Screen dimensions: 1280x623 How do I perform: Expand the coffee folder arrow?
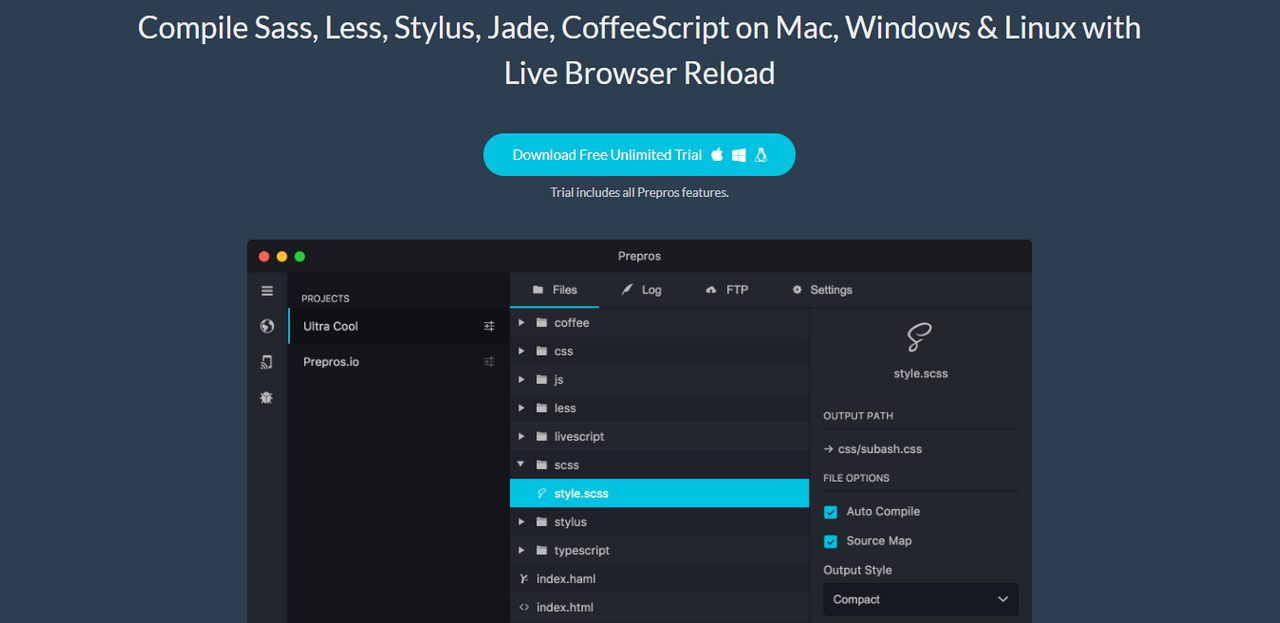(521, 323)
